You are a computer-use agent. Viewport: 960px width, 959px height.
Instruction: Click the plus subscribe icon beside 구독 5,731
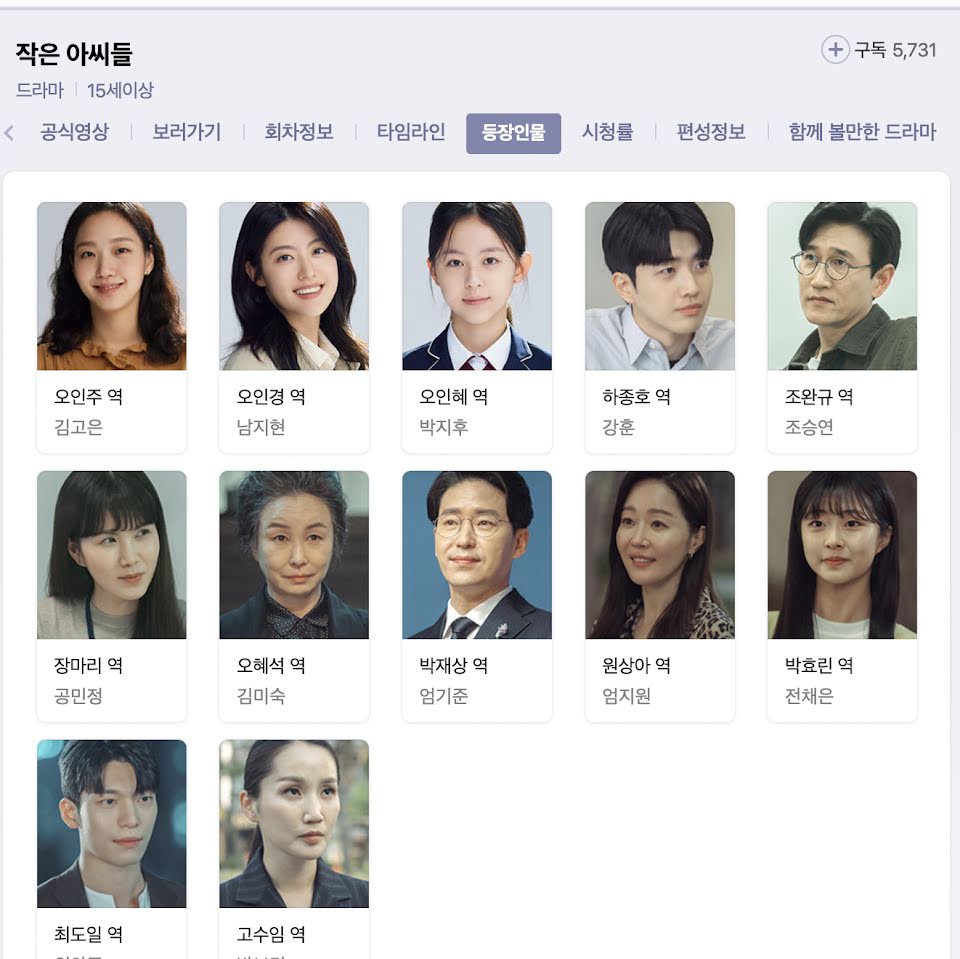[x=835, y=50]
